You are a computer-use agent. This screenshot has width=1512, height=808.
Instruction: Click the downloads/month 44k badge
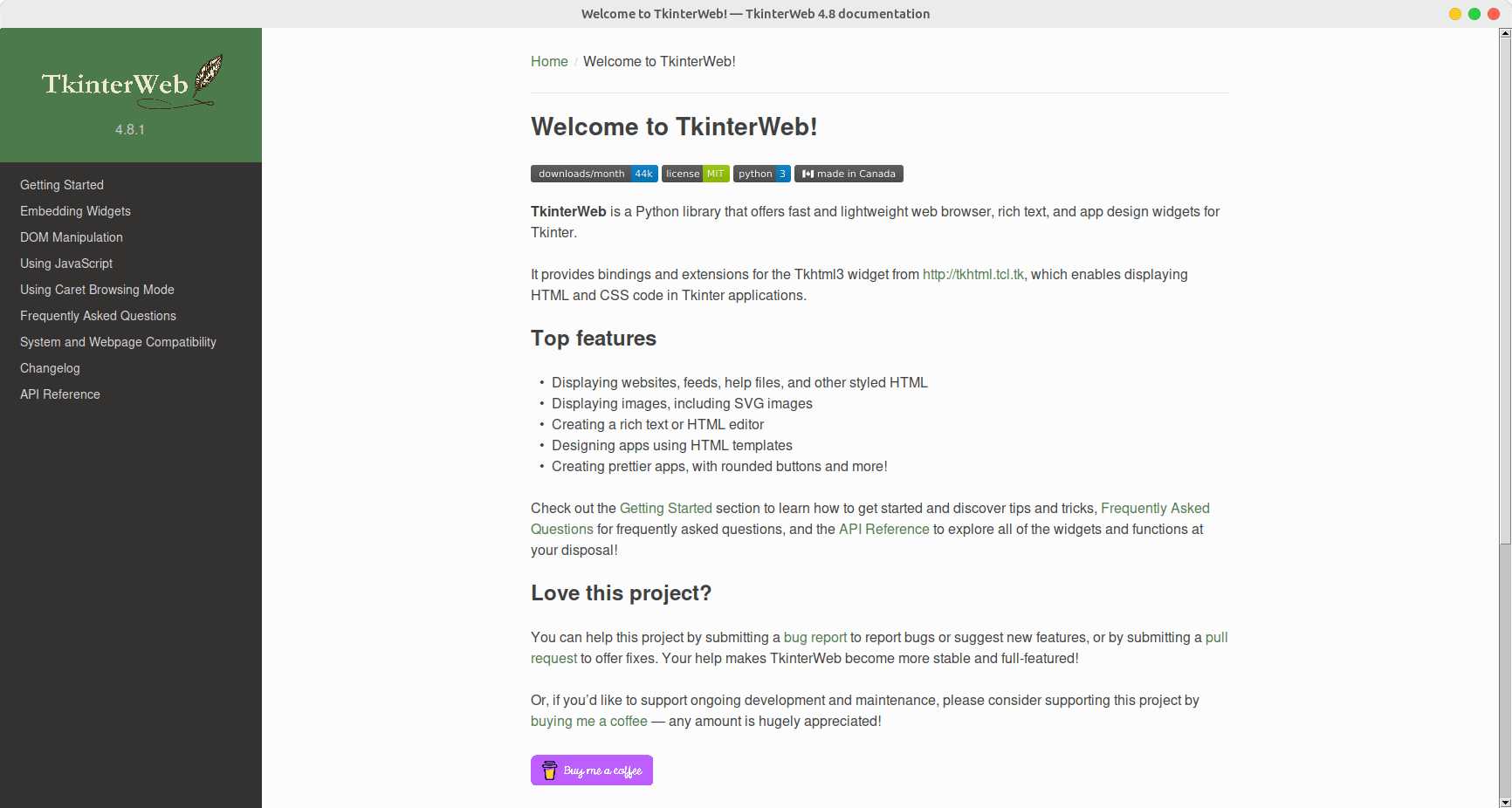[x=594, y=174]
